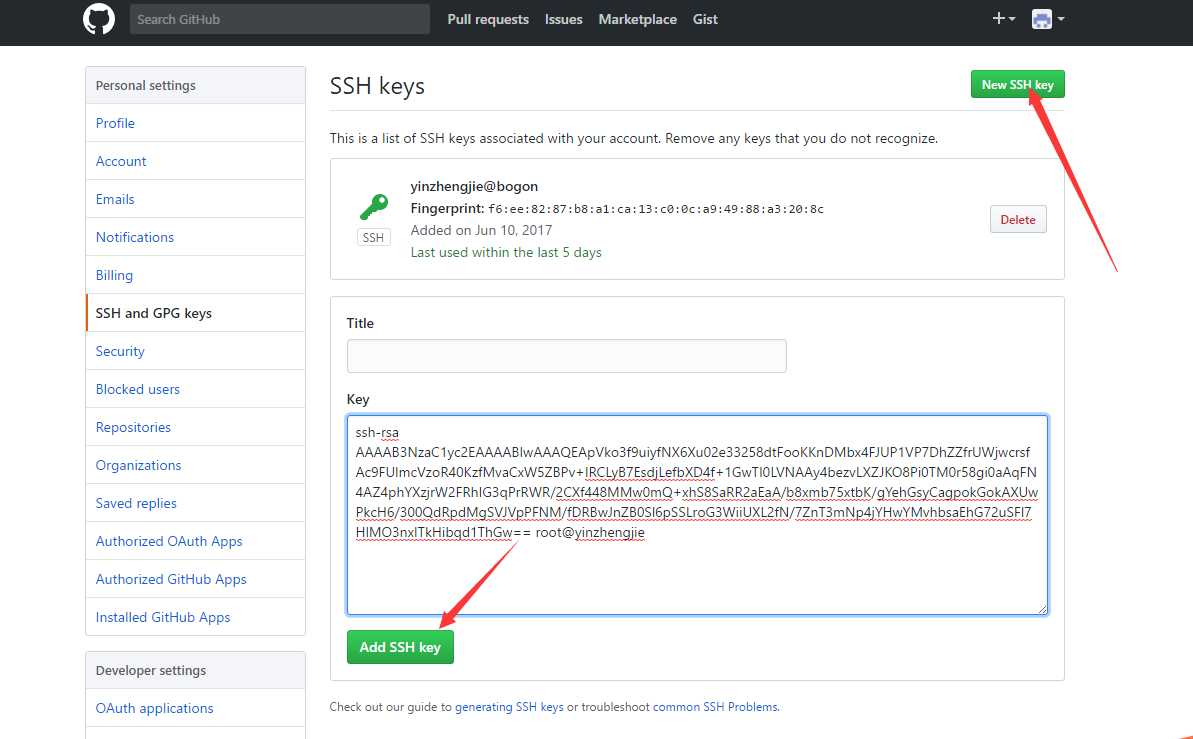1193x739 pixels.
Task: Click 'Last used within the last 5 days'
Action: 506,253
